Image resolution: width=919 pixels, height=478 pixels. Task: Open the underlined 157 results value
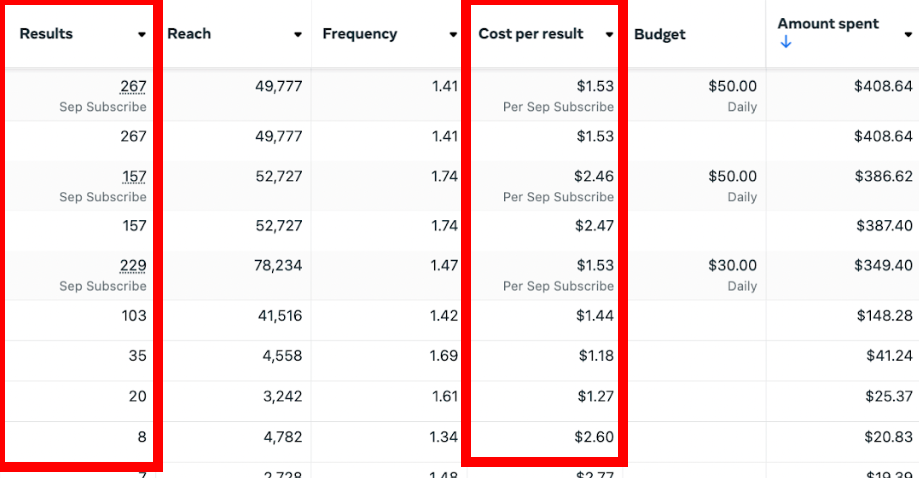[133, 177]
